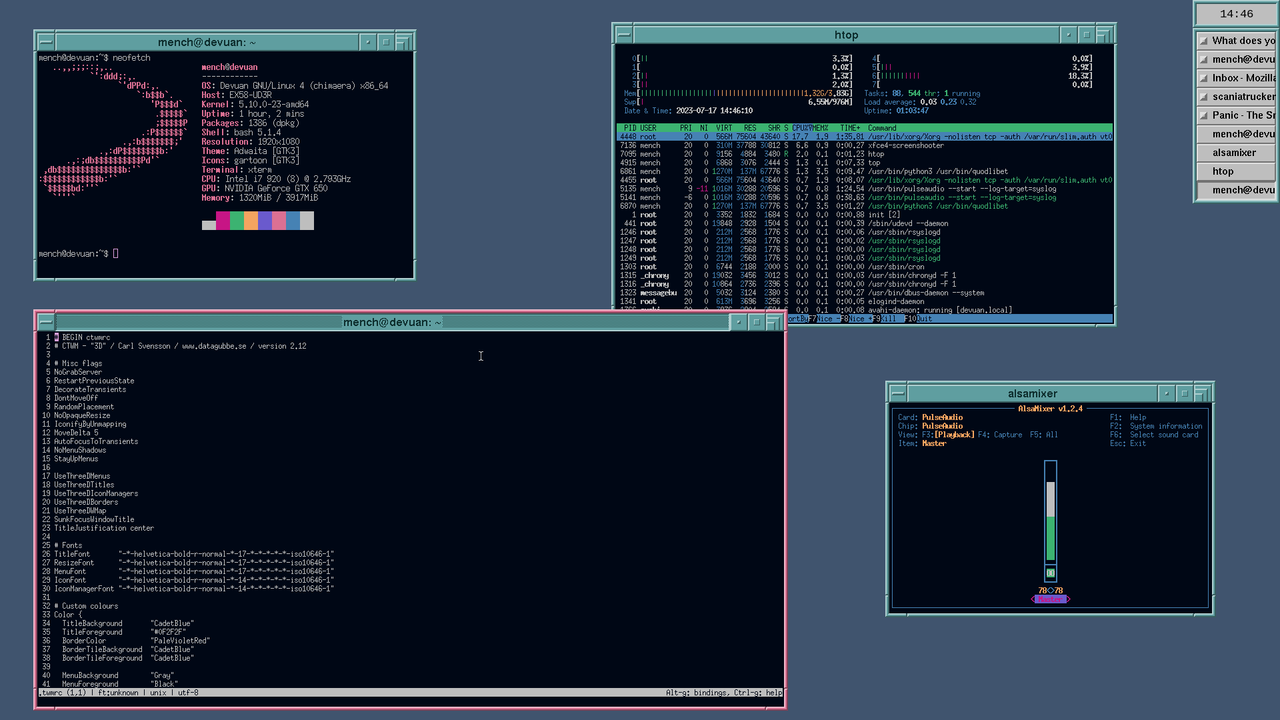Open window menu button of alsamixer window
Image resolution: width=1280 pixels, height=720 pixels.
click(897, 393)
